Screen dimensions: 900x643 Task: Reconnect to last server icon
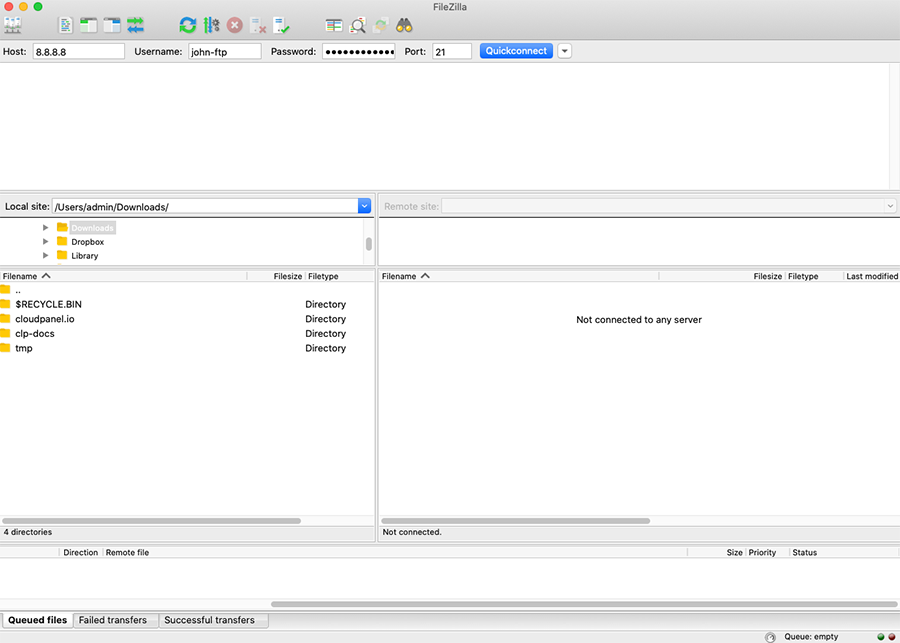[x=281, y=25]
